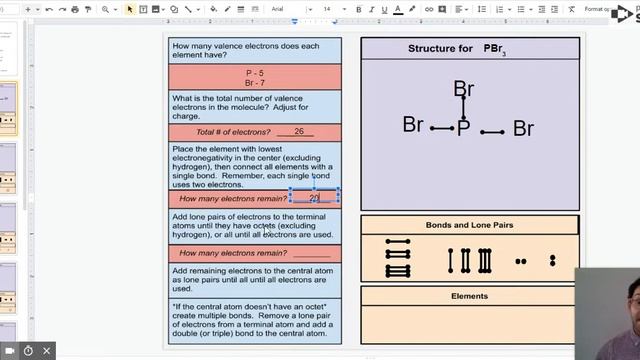Select the highlighted current slide thumbnail
Screen dimensions: 640x360
pyautogui.click(x=8, y=109)
